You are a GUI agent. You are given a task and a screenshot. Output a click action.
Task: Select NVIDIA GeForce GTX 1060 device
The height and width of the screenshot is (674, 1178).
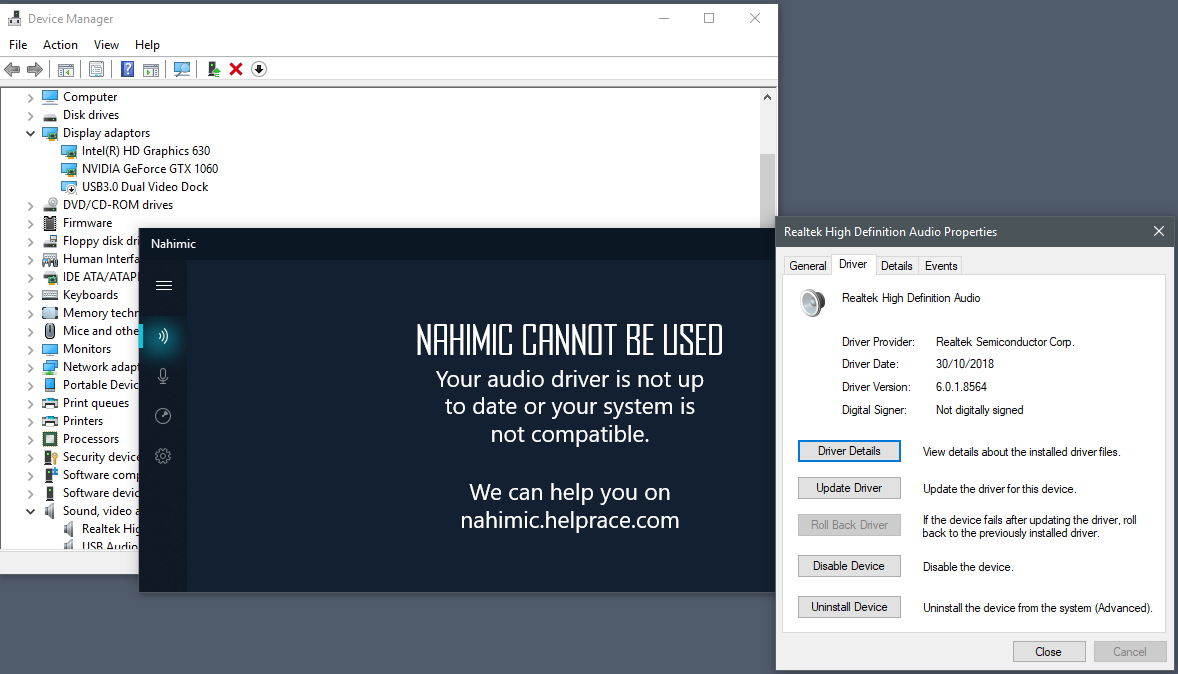click(x=150, y=169)
